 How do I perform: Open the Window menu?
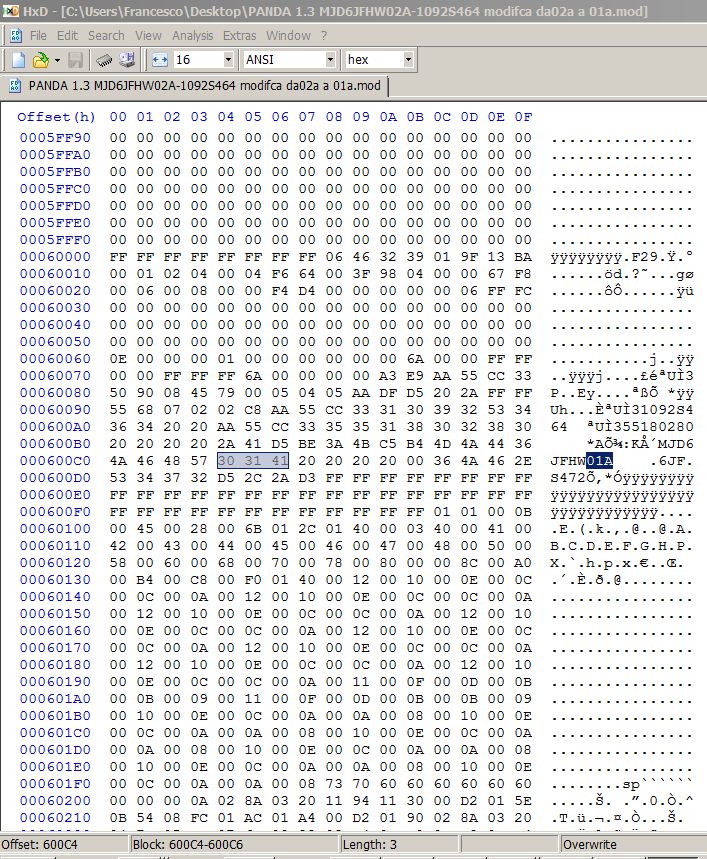pyautogui.click(x=288, y=36)
